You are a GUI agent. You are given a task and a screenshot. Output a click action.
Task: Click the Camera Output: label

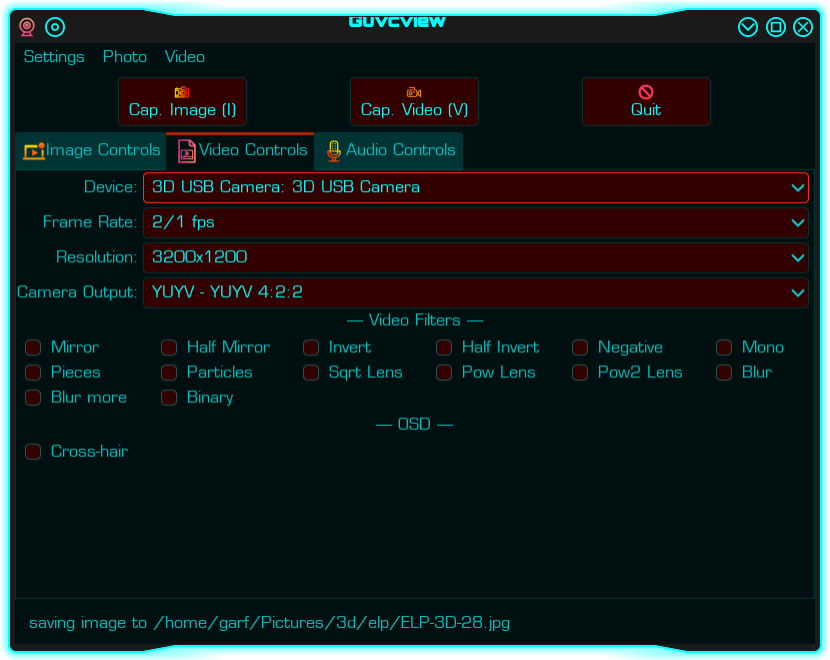[x=77, y=293]
